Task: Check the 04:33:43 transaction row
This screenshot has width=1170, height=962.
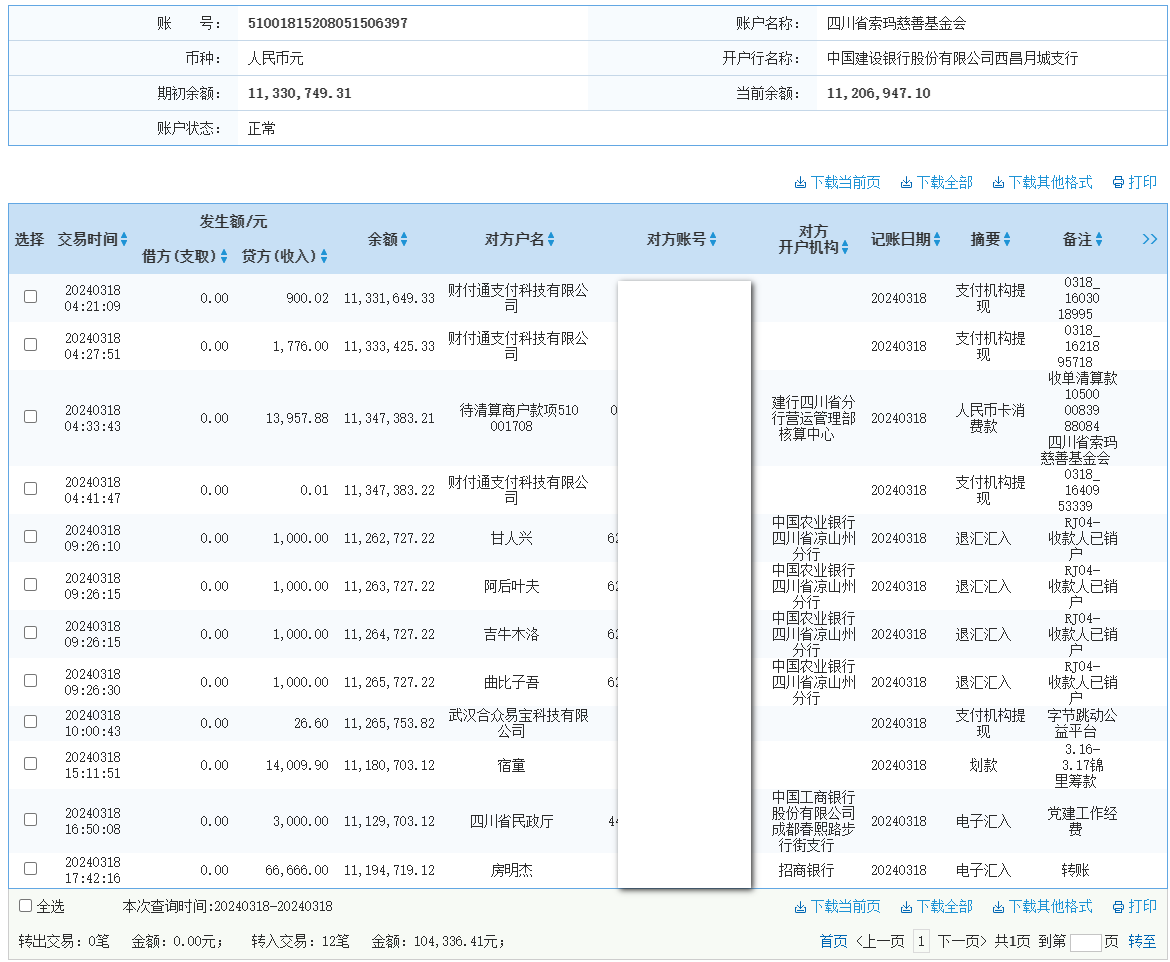Action: pyautogui.click(x=31, y=416)
